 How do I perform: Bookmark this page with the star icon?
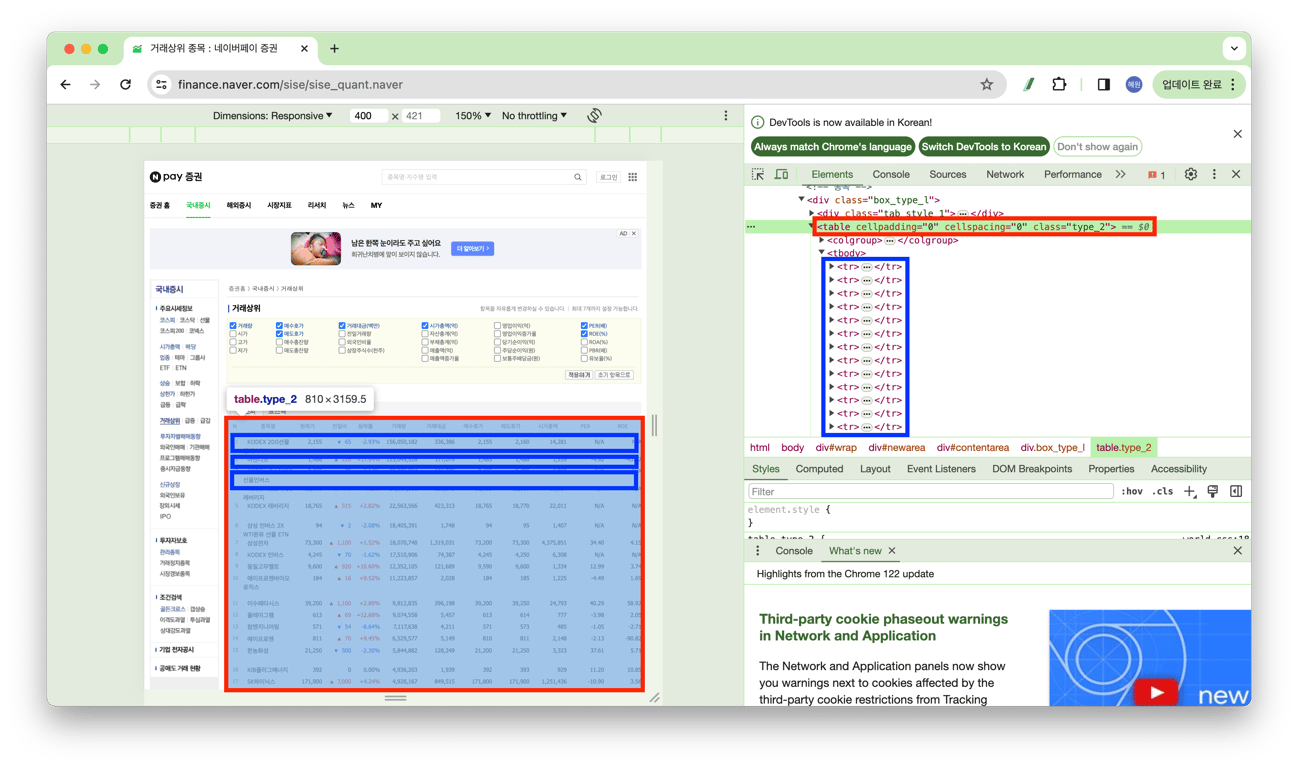987,85
